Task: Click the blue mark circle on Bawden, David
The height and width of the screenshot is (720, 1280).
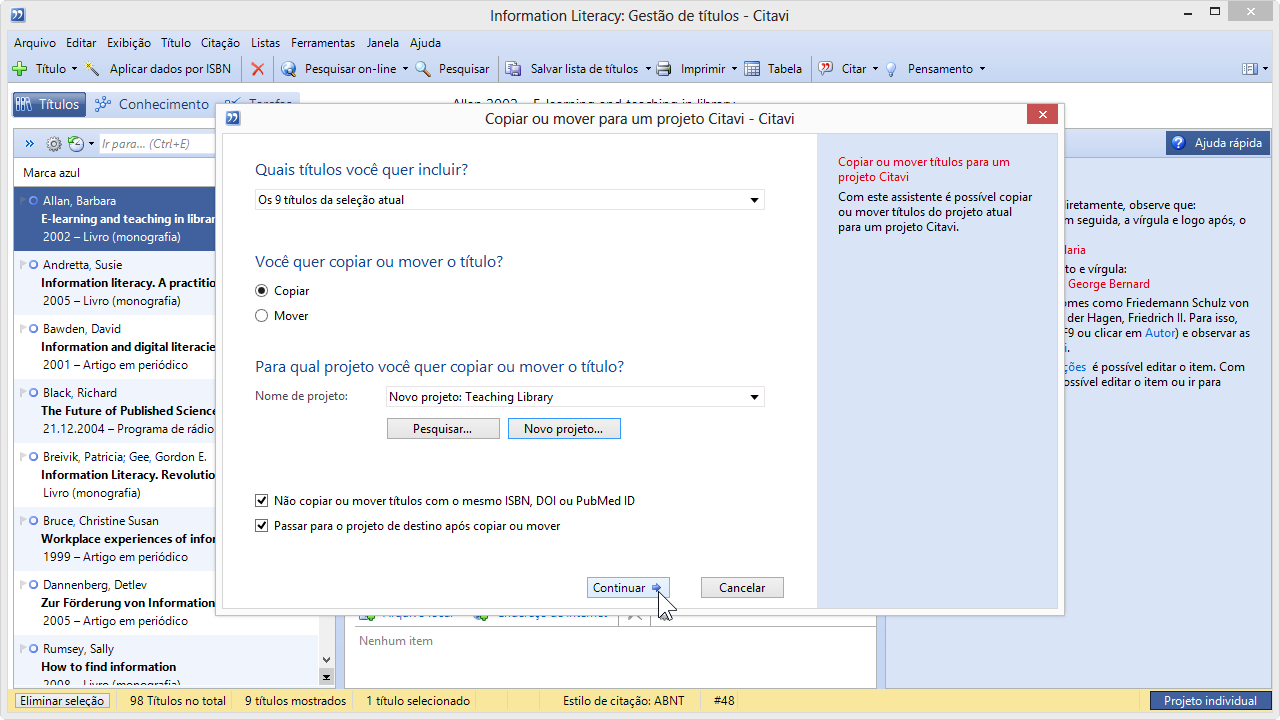Action: pos(34,328)
